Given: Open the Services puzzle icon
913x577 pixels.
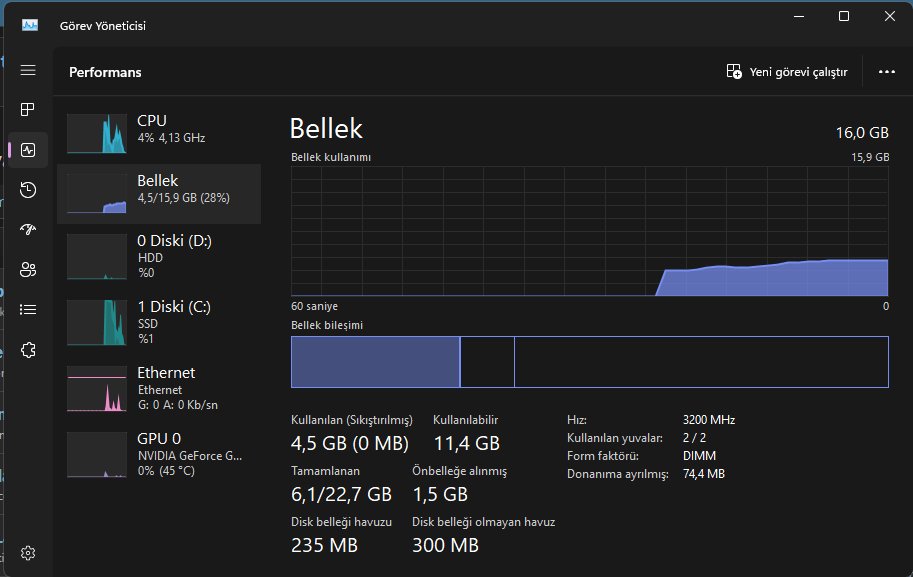Looking at the screenshot, I should click(28, 349).
